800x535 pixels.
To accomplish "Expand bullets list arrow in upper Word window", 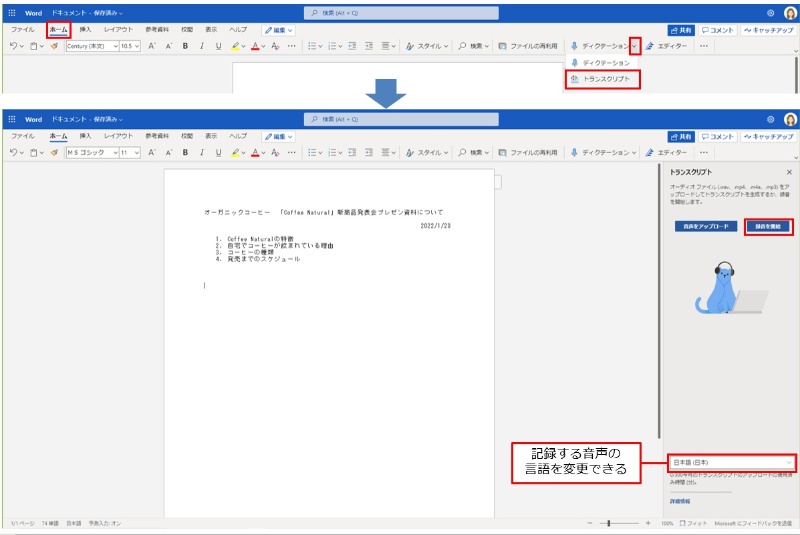I will coord(320,46).
